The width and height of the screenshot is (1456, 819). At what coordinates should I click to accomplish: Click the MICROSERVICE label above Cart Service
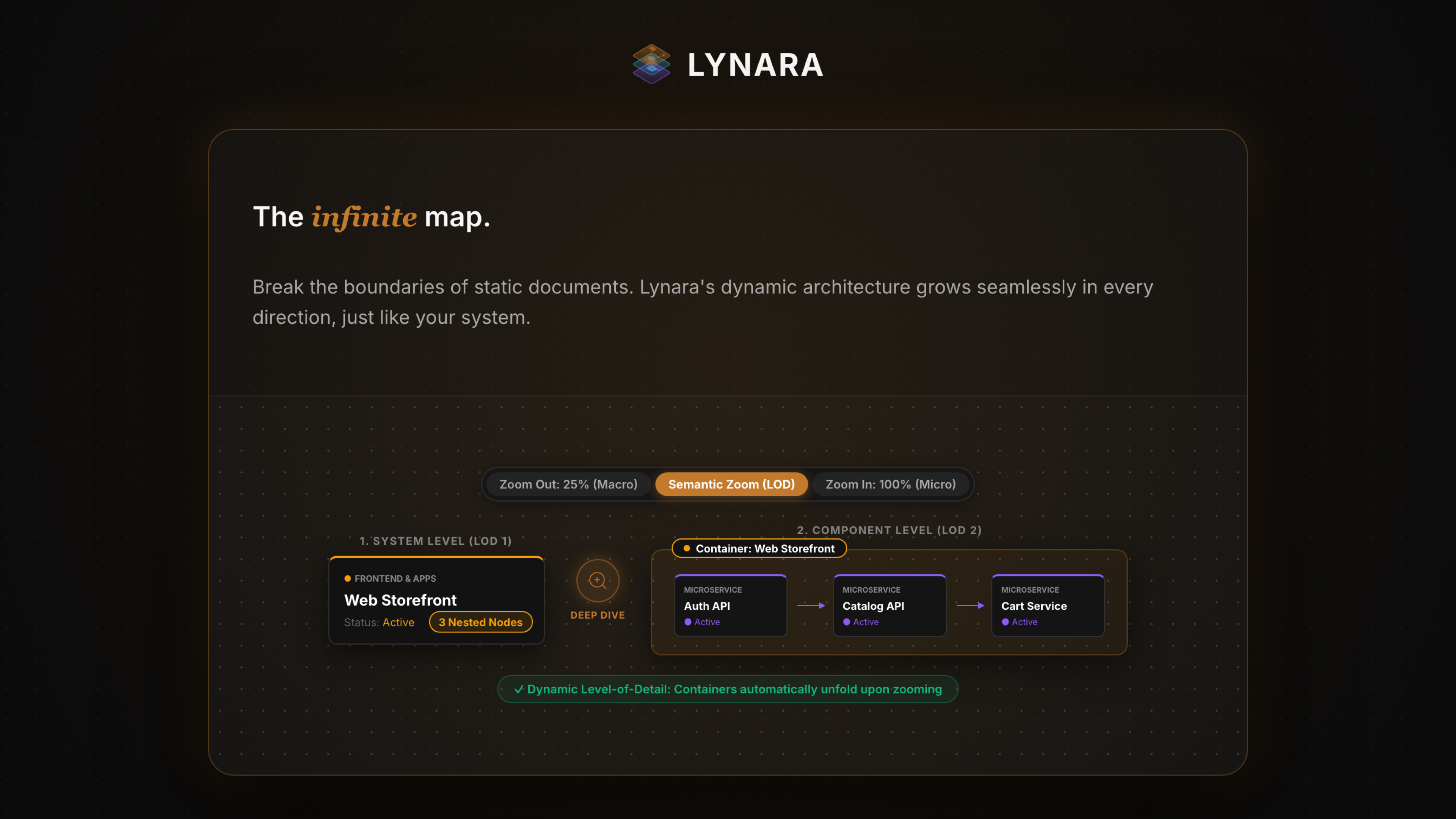(1030, 590)
